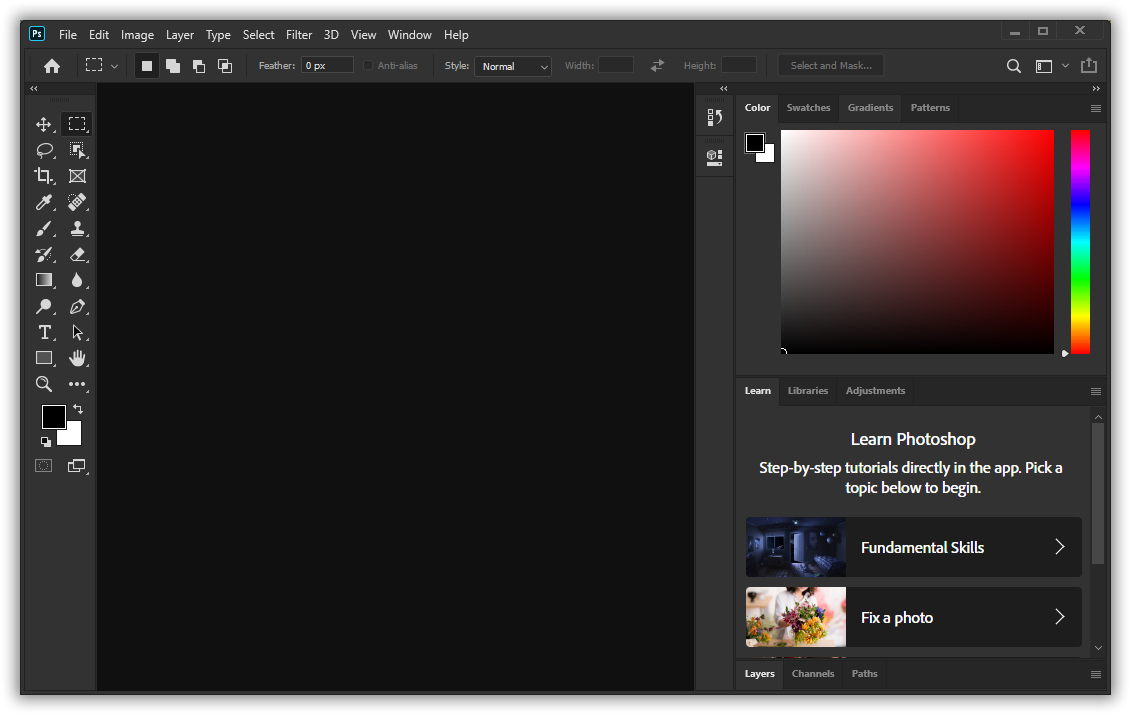Switch to the Gradients tab

click(870, 108)
